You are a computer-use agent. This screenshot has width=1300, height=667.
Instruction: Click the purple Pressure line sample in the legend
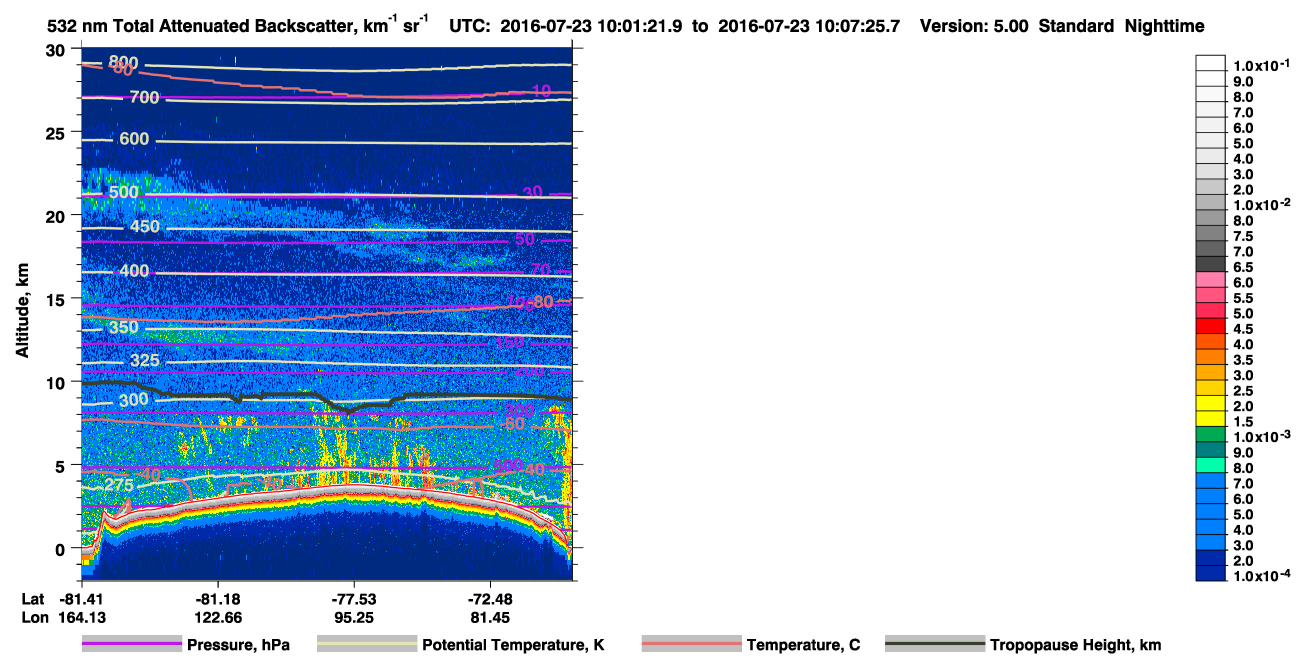pyautogui.click(x=131, y=645)
